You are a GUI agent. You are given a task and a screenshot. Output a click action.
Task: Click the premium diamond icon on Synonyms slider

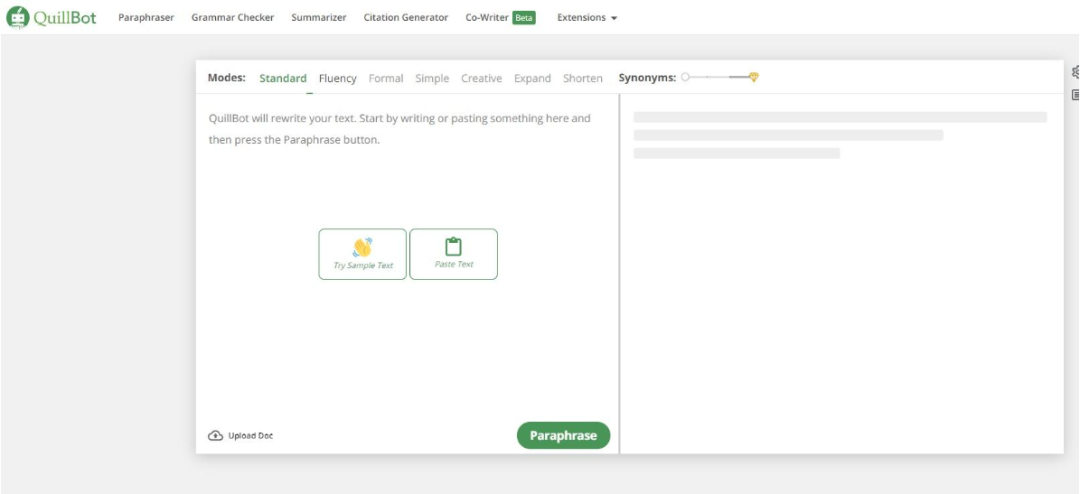coord(754,77)
